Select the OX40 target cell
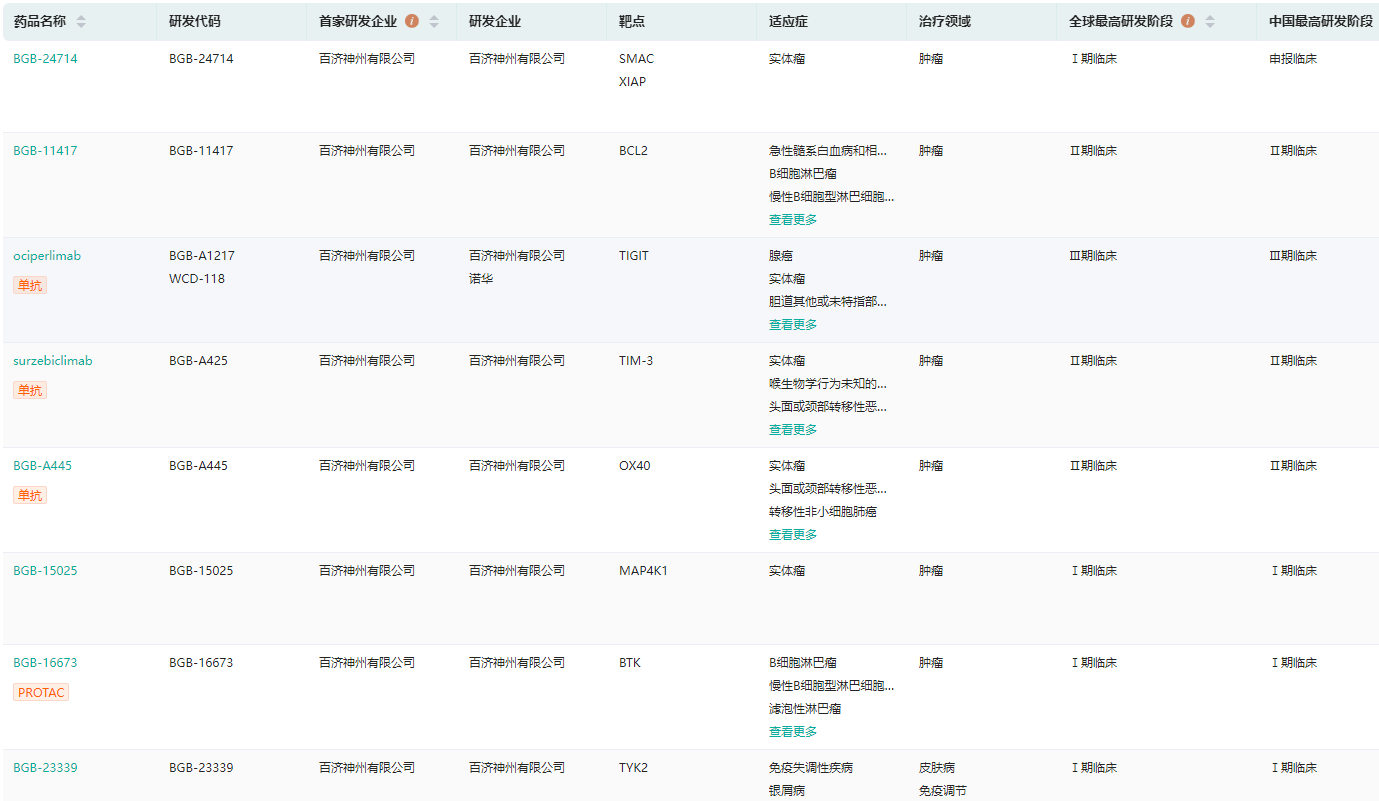Screen dimensions: 1379x801 634,466
